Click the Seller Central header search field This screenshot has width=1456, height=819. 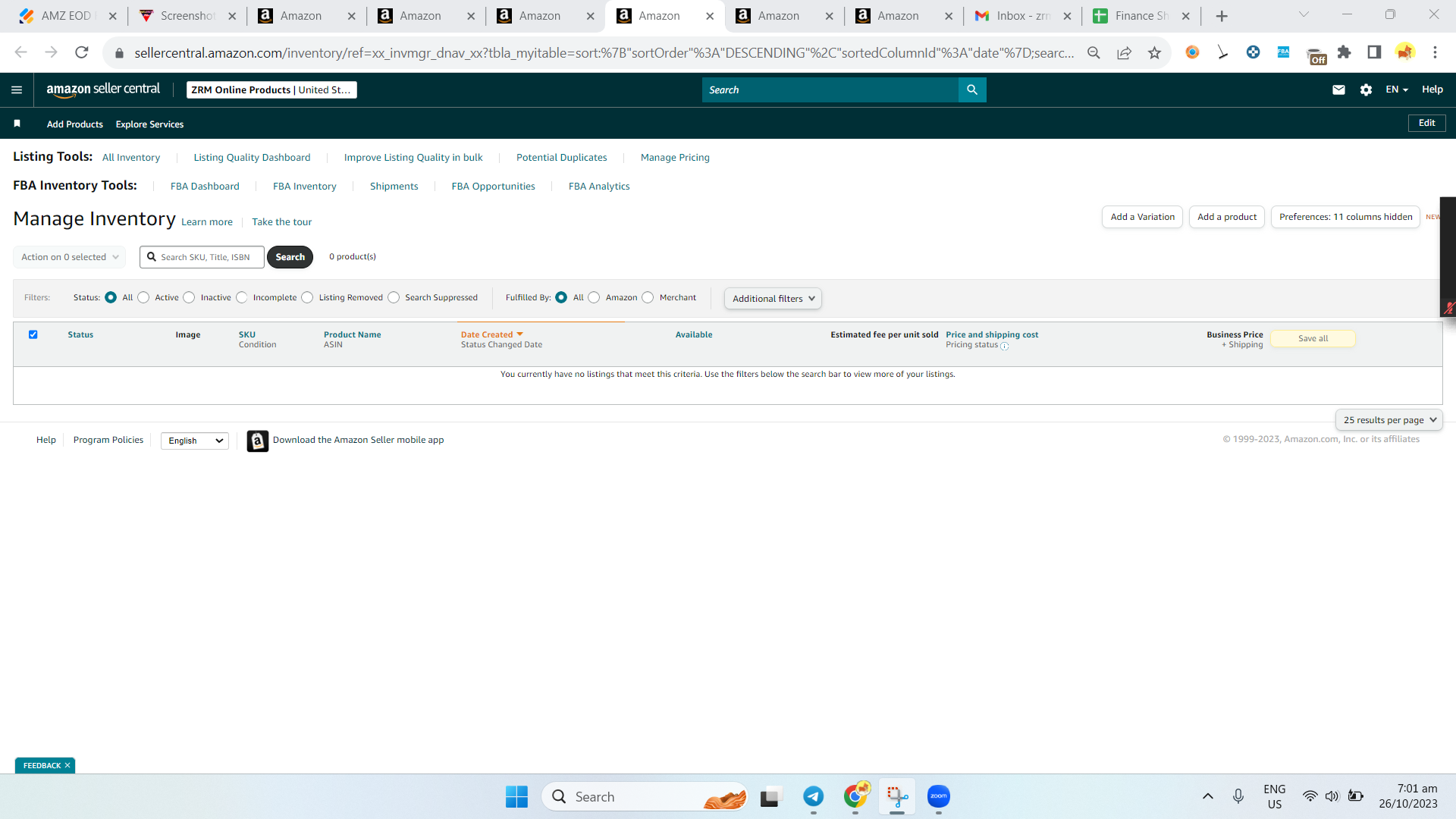pos(830,89)
